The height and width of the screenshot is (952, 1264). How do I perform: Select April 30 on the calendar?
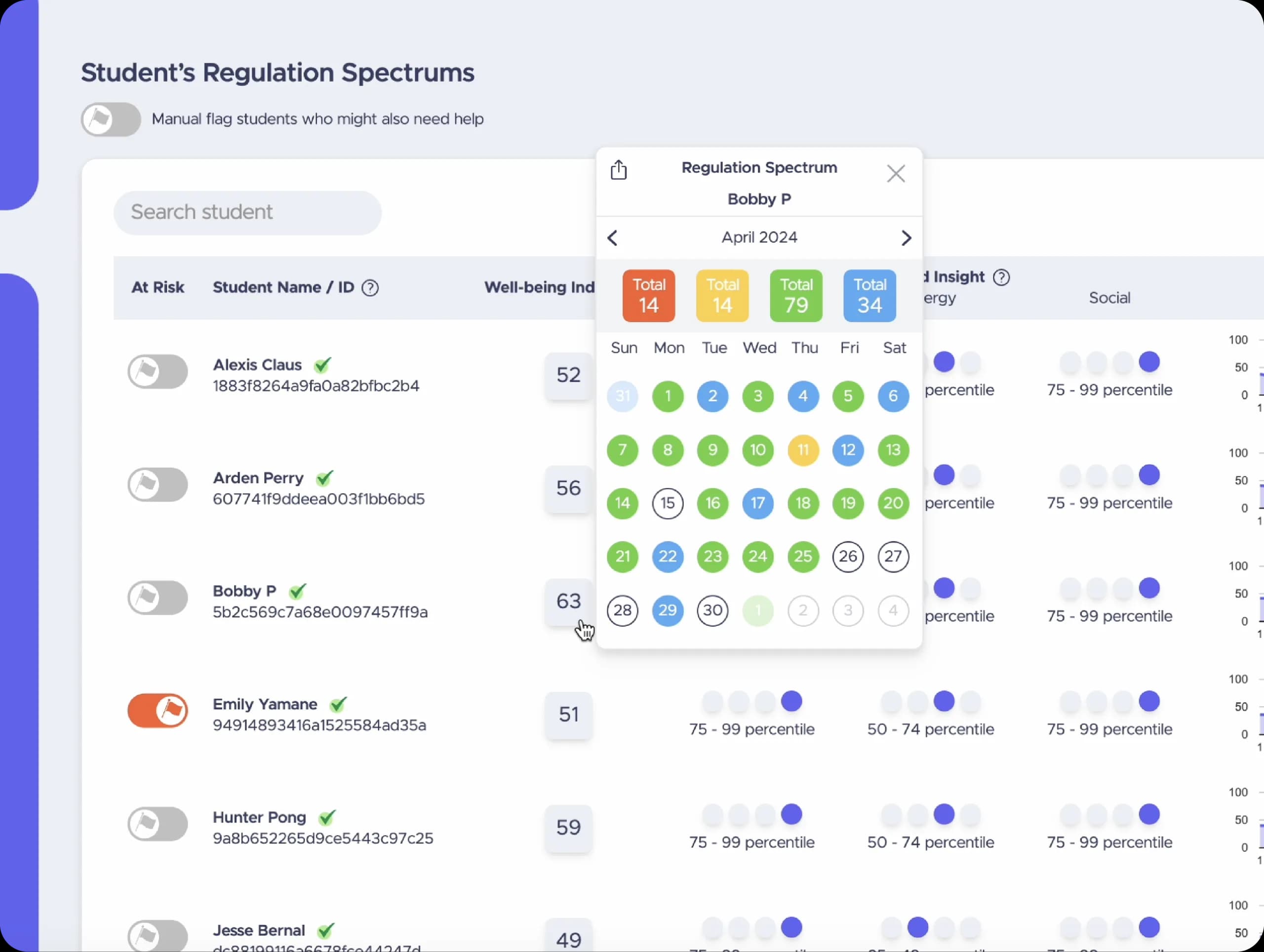click(x=712, y=610)
